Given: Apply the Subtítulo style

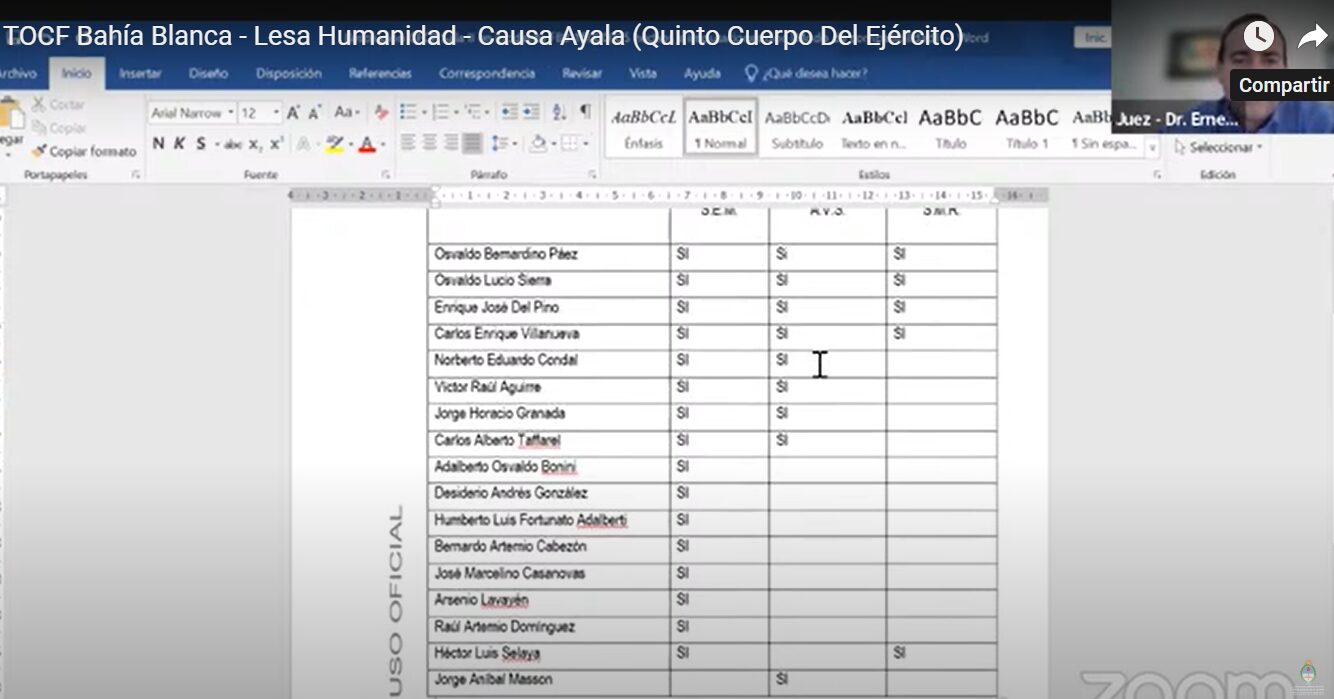Looking at the screenshot, I should tap(797, 127).
